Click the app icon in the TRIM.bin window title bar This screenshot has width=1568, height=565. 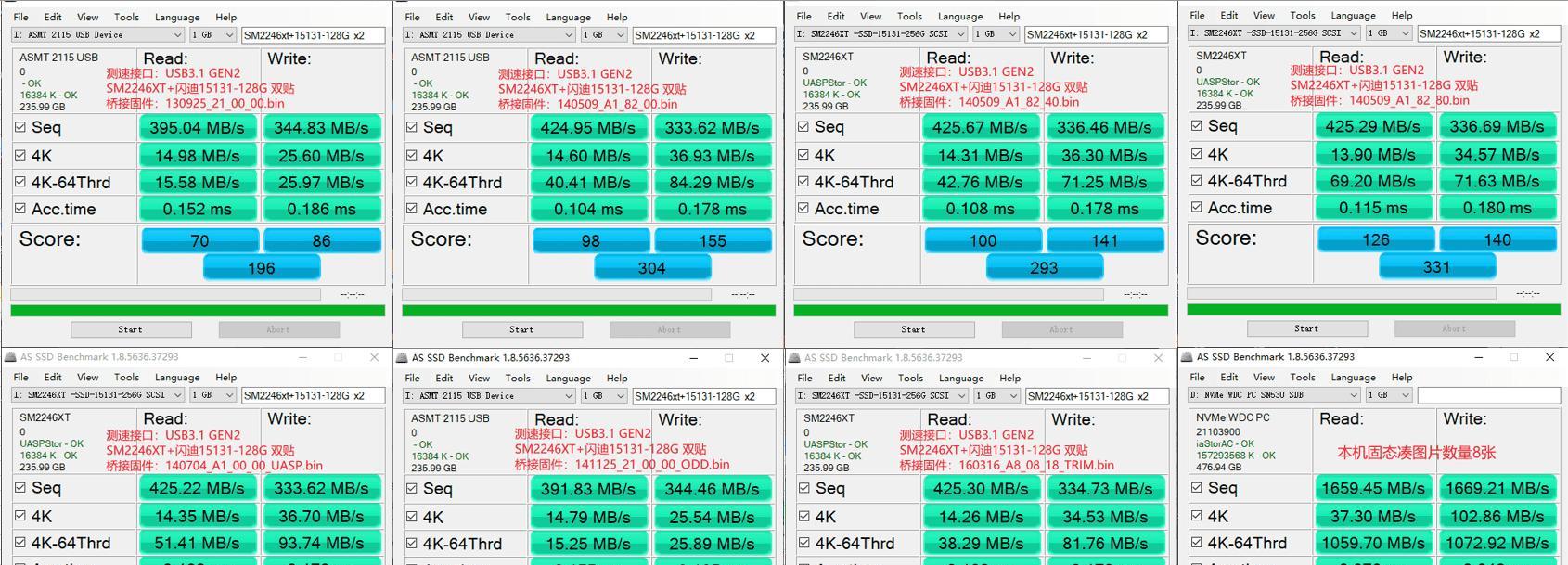point(793,358)
